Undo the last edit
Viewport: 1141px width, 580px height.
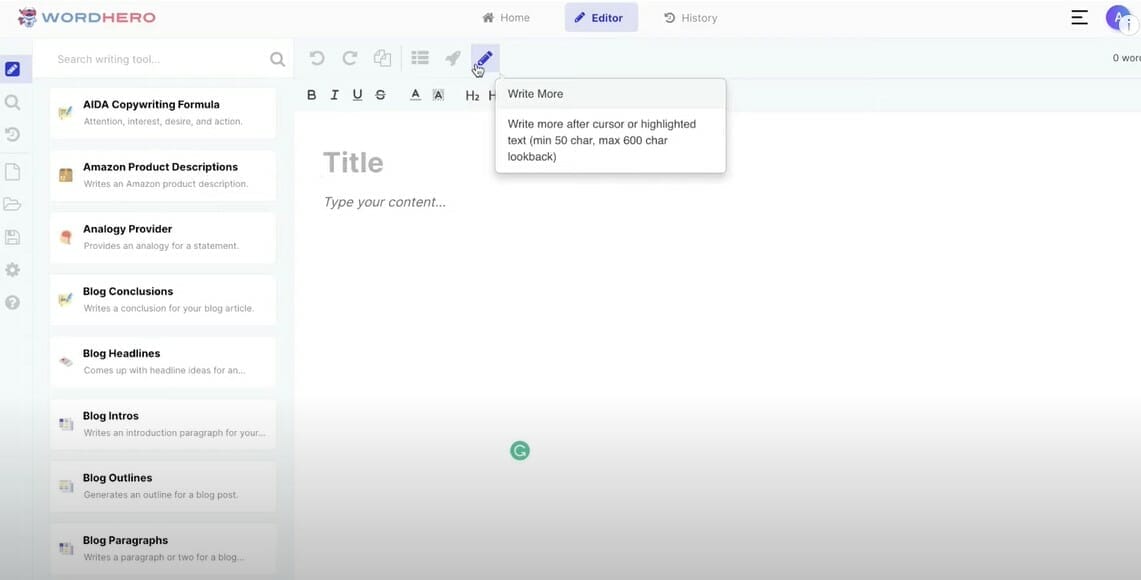point(317,59)
